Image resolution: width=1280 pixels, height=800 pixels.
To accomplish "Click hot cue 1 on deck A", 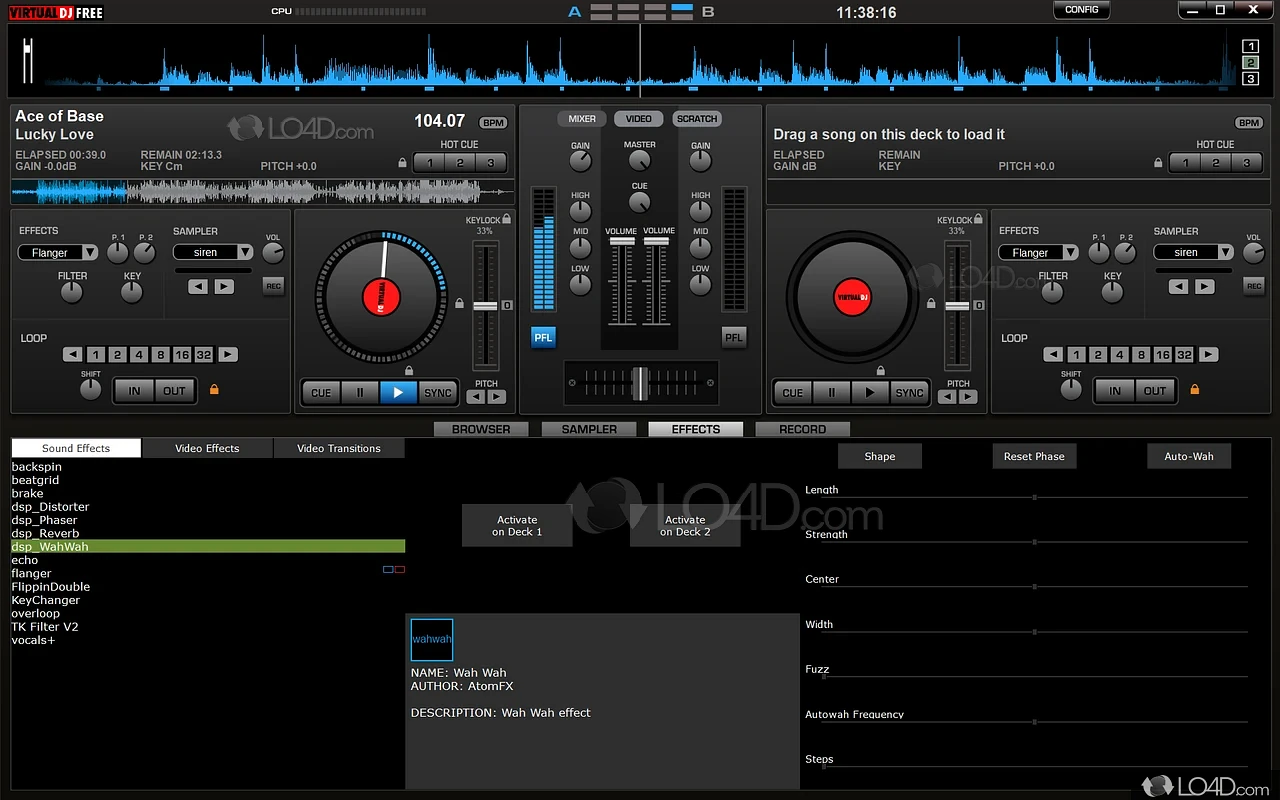I will coord(429,163).
